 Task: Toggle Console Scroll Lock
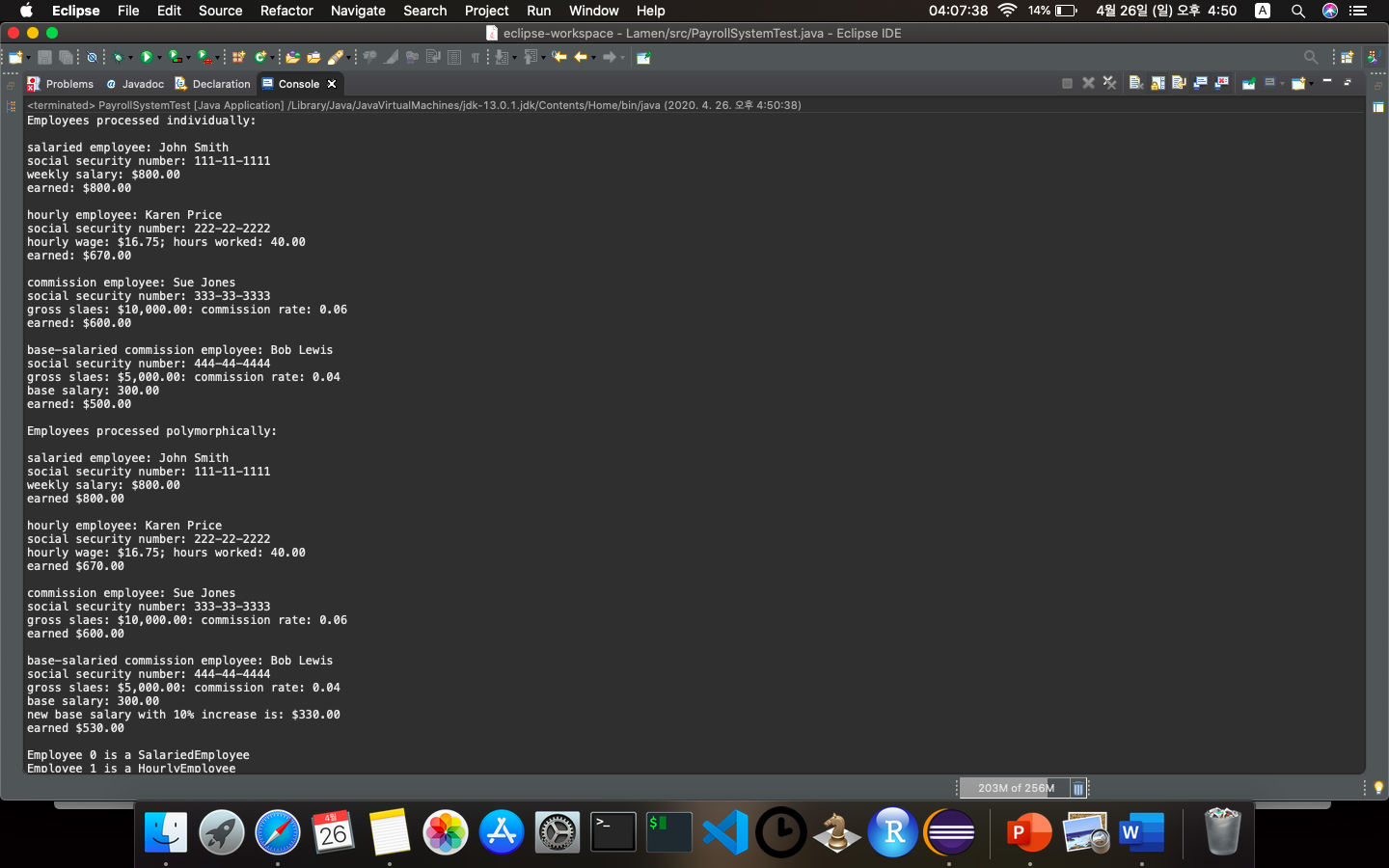tap(1157, 83)
